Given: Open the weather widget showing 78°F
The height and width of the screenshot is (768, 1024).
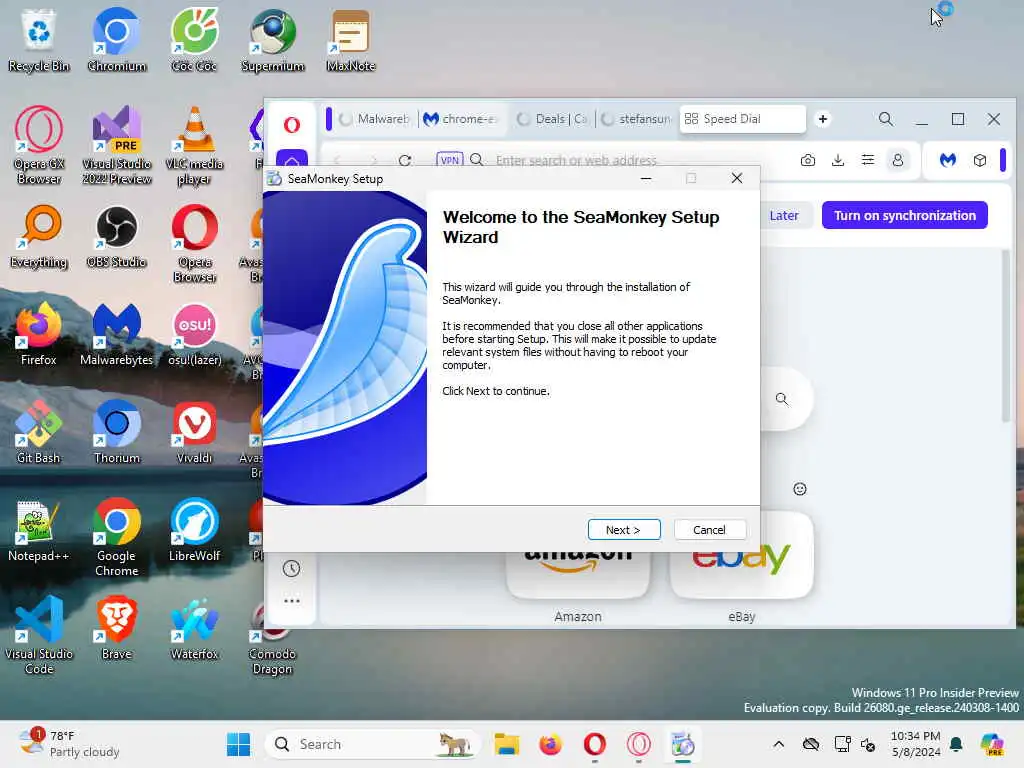Looking at the screenshot, I should coord(69,744).
